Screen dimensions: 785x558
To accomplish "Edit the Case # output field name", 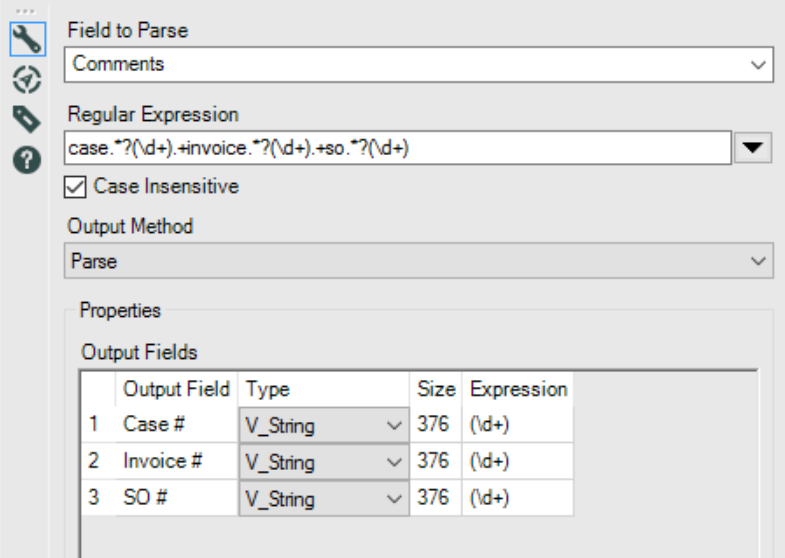I will coord(175,425).
